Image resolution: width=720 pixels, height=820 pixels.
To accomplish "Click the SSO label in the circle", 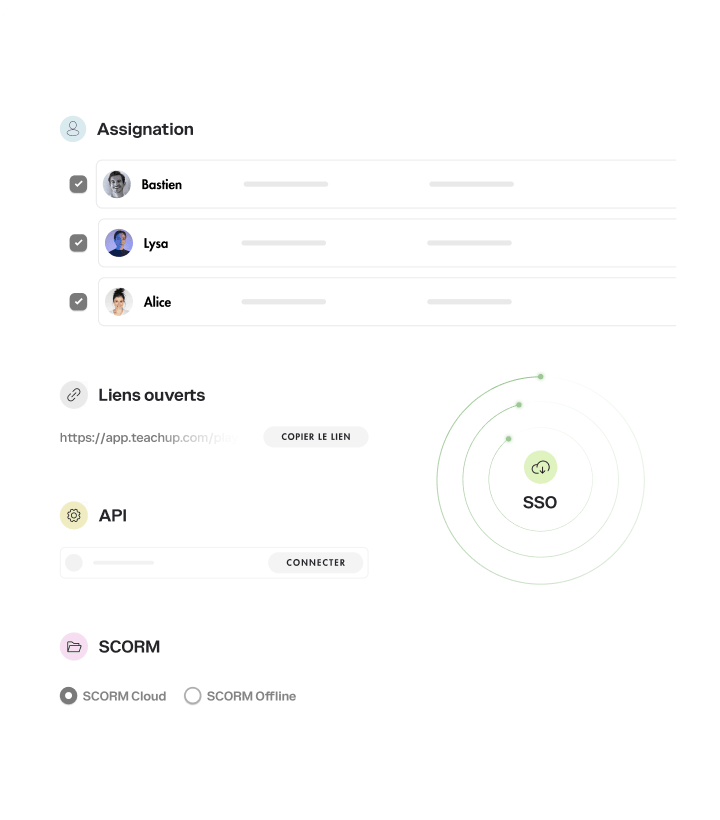I will pyautogui.click(x=540, y=502).
